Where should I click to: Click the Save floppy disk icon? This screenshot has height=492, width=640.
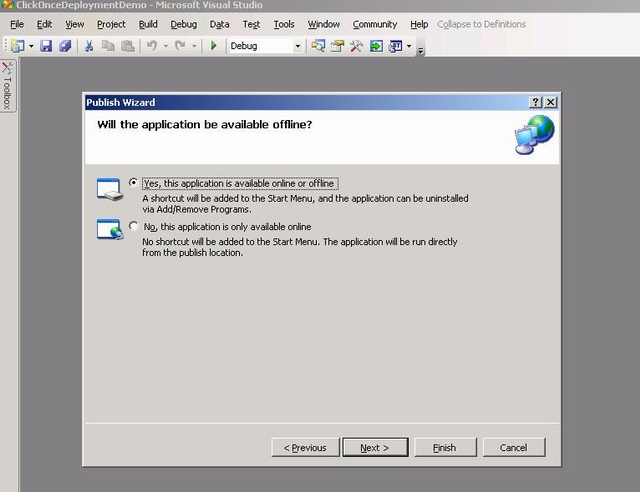(46, 46)
